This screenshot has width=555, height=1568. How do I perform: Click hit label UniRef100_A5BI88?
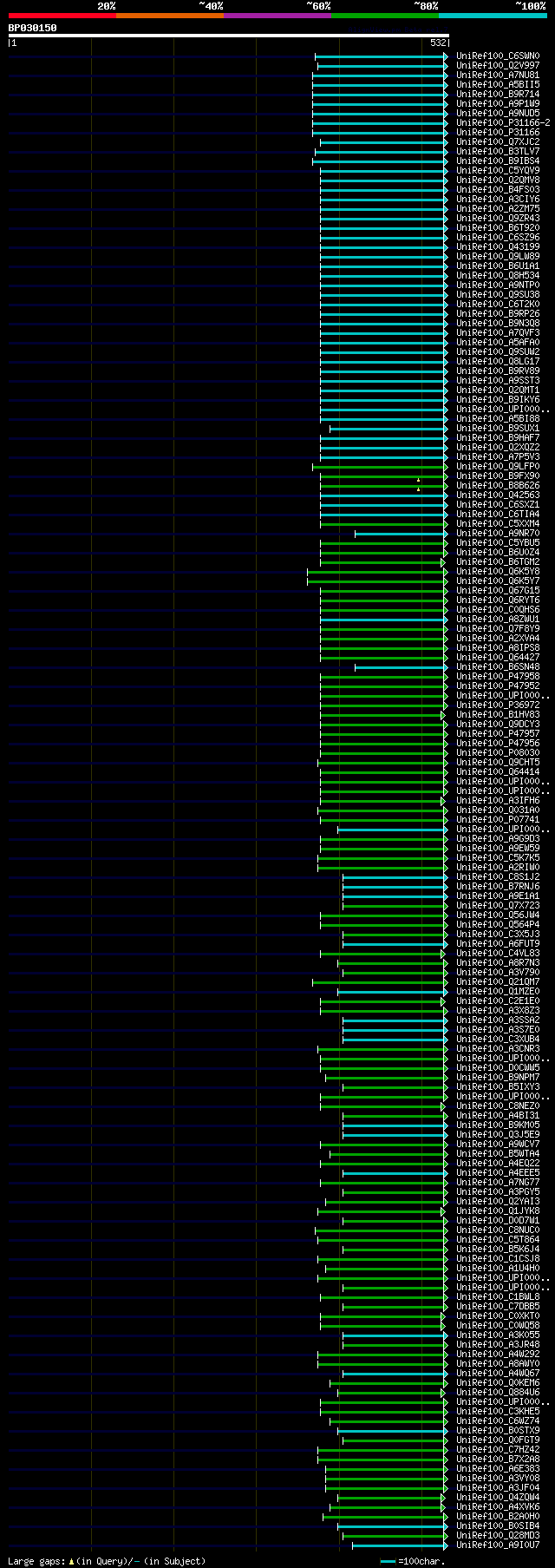(x=498, y=419)
